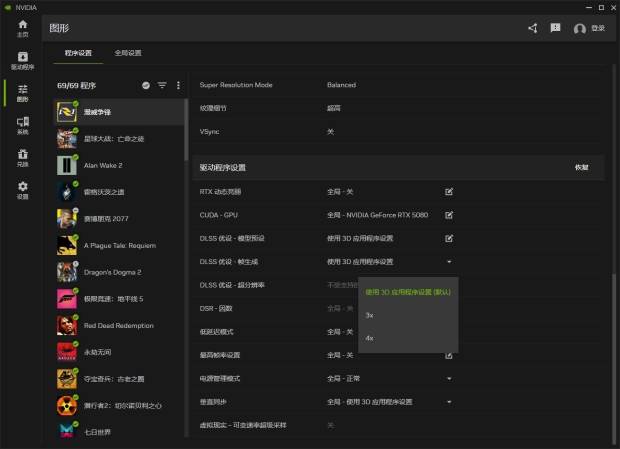The image size is (620, 449).
Task: Select the 赛博朋克 2077 game icon
Action: pos(66,219)
